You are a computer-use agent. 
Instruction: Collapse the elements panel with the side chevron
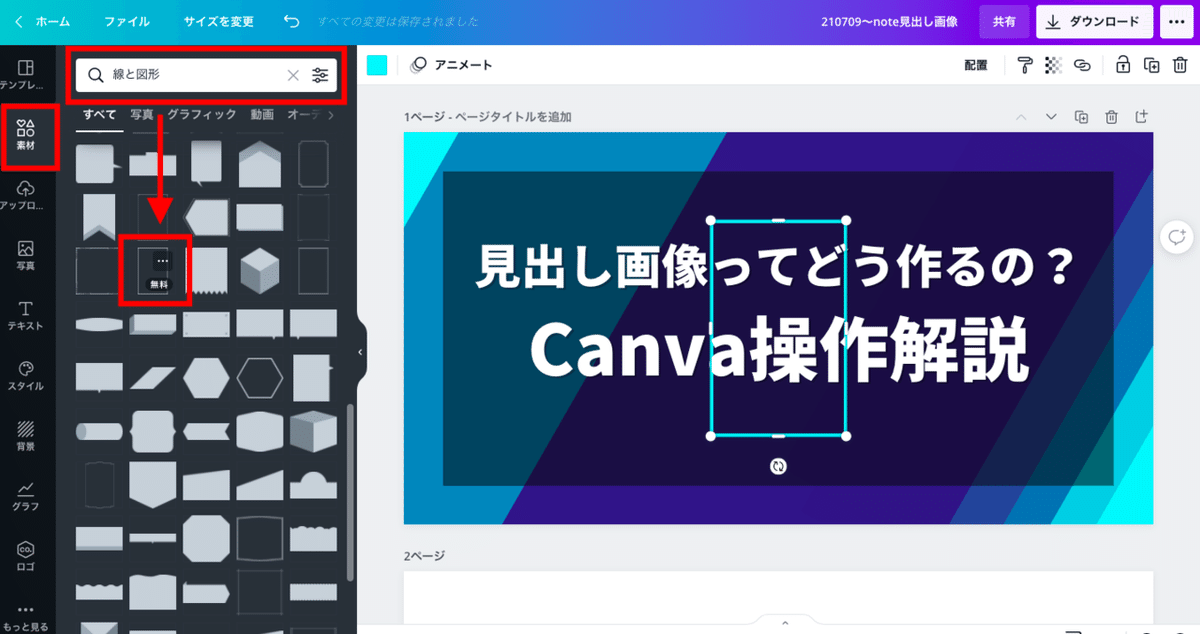tap(361, 352)
